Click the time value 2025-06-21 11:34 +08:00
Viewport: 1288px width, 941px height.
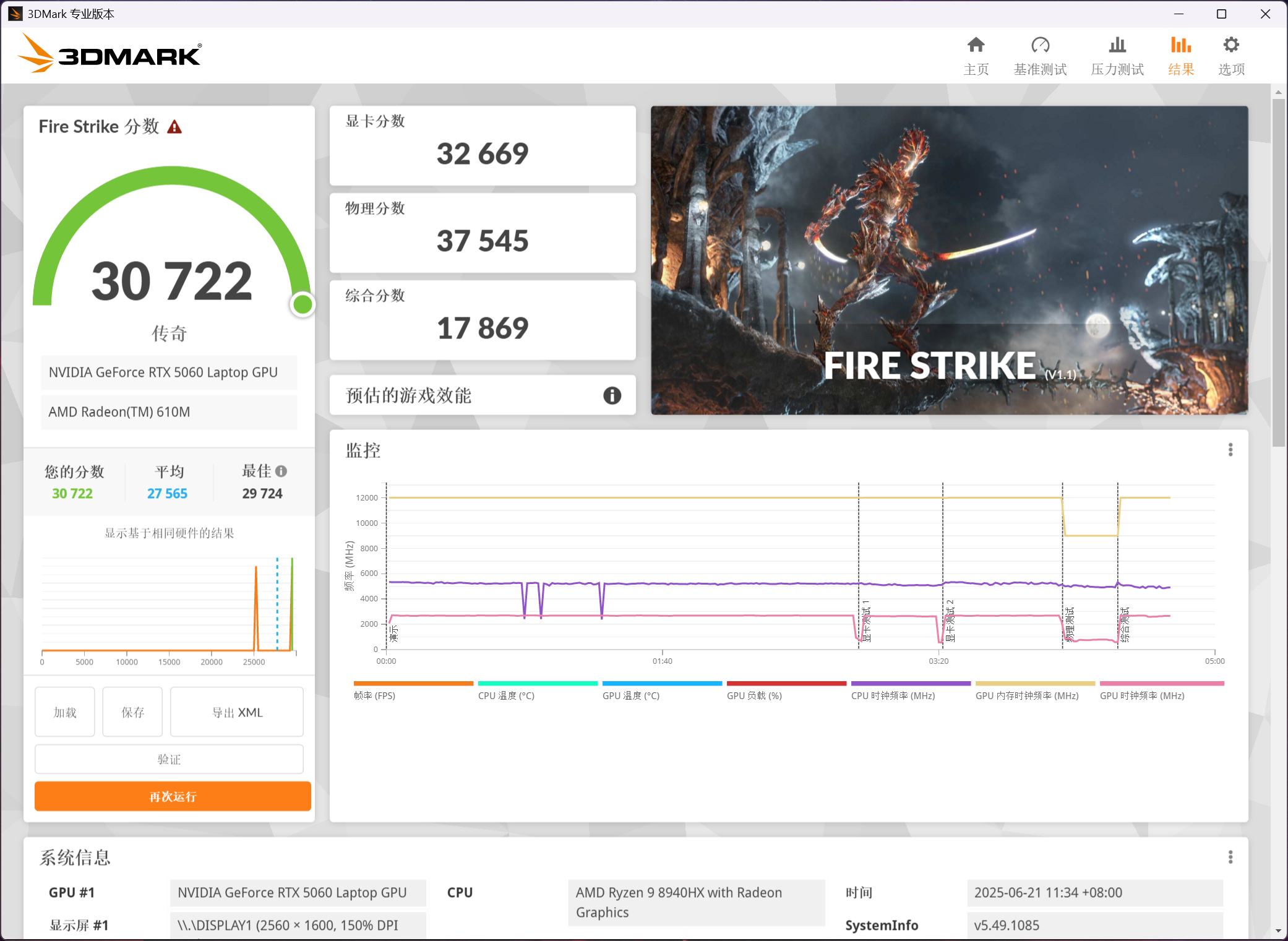tap(1095, 893)
